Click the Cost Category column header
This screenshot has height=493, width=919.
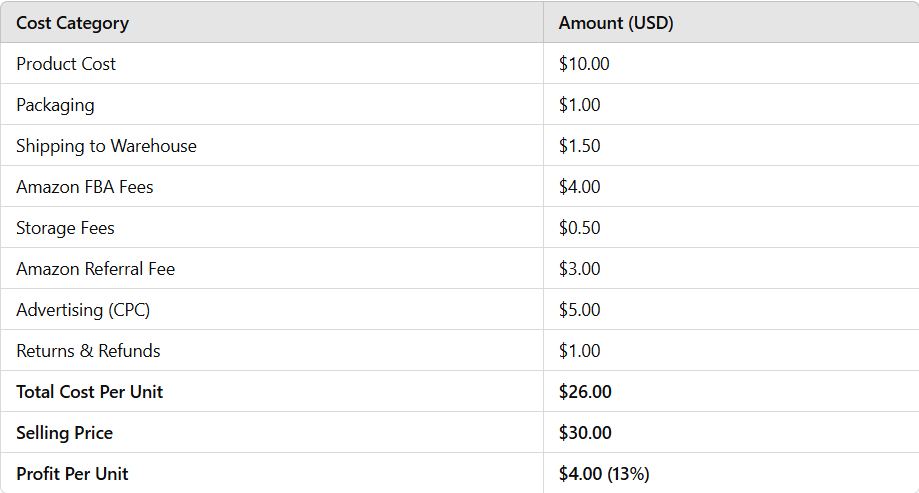coord(73,23)
